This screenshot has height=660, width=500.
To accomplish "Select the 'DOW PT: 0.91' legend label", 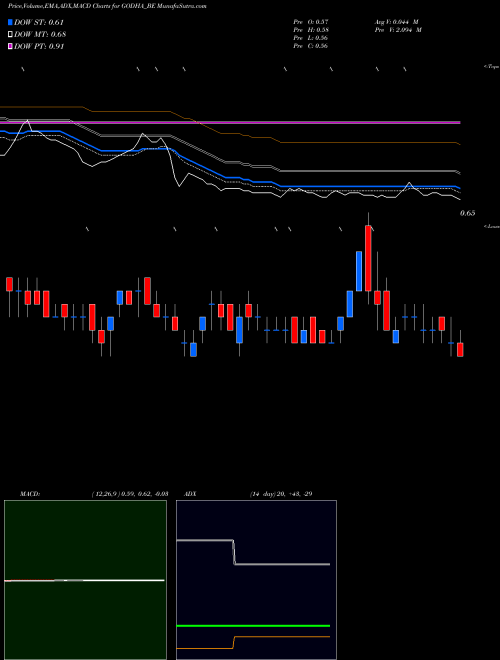I will [39, 46].
